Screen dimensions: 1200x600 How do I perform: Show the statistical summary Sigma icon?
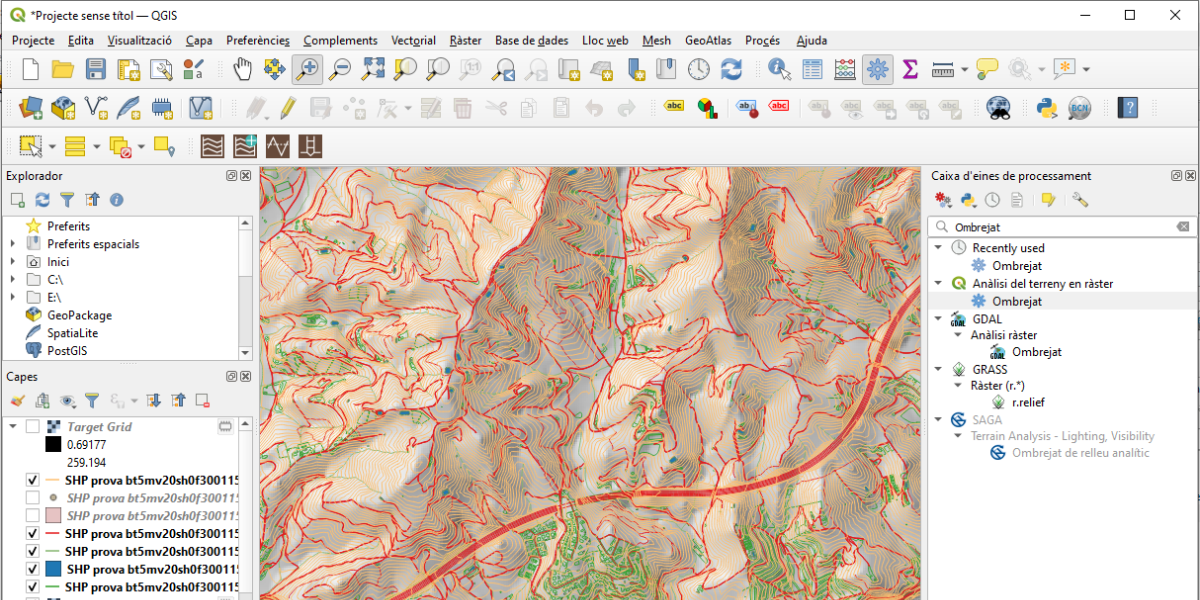[x=910, y=69]
